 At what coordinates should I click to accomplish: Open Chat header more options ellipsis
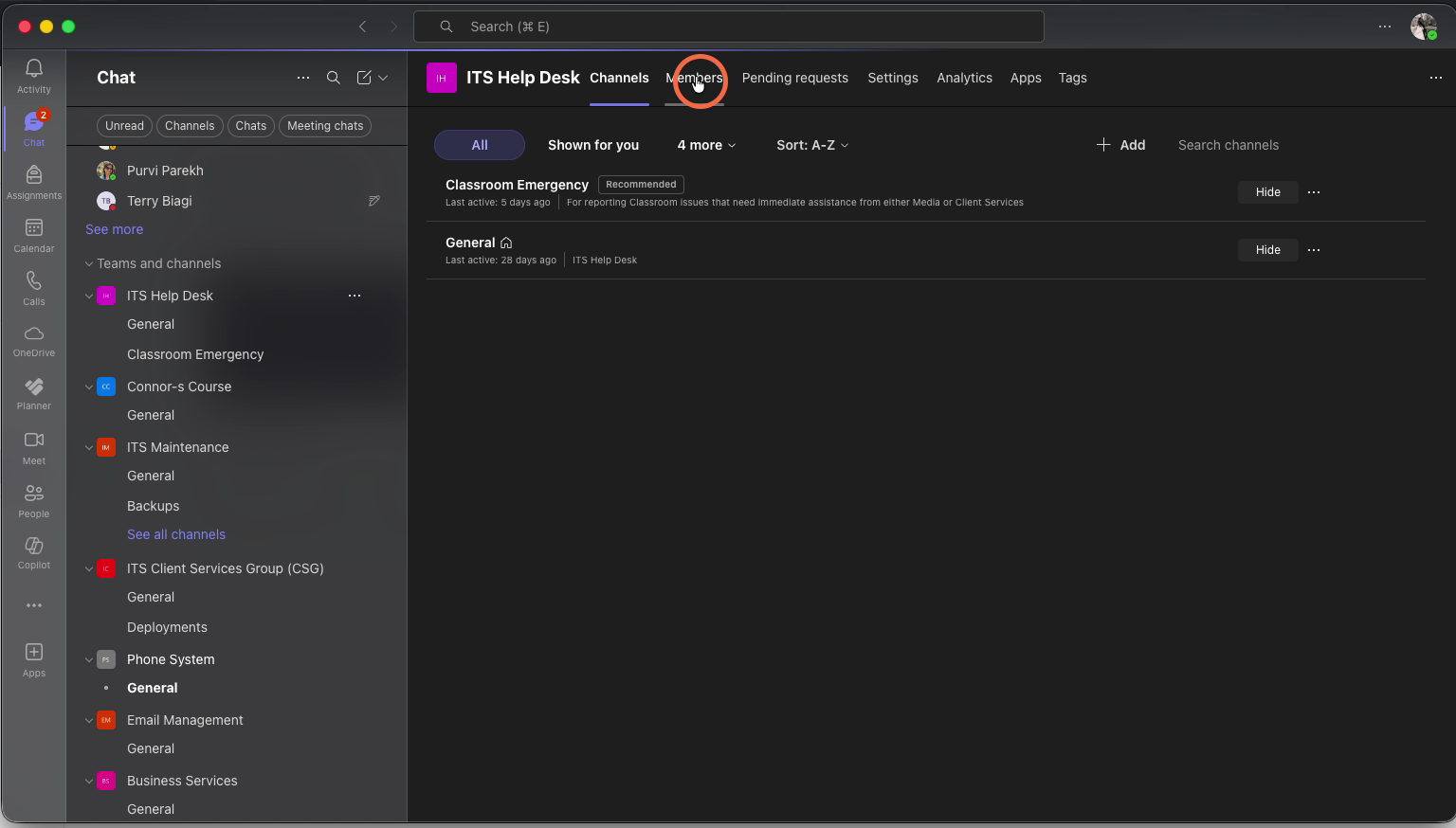[303, 78]
